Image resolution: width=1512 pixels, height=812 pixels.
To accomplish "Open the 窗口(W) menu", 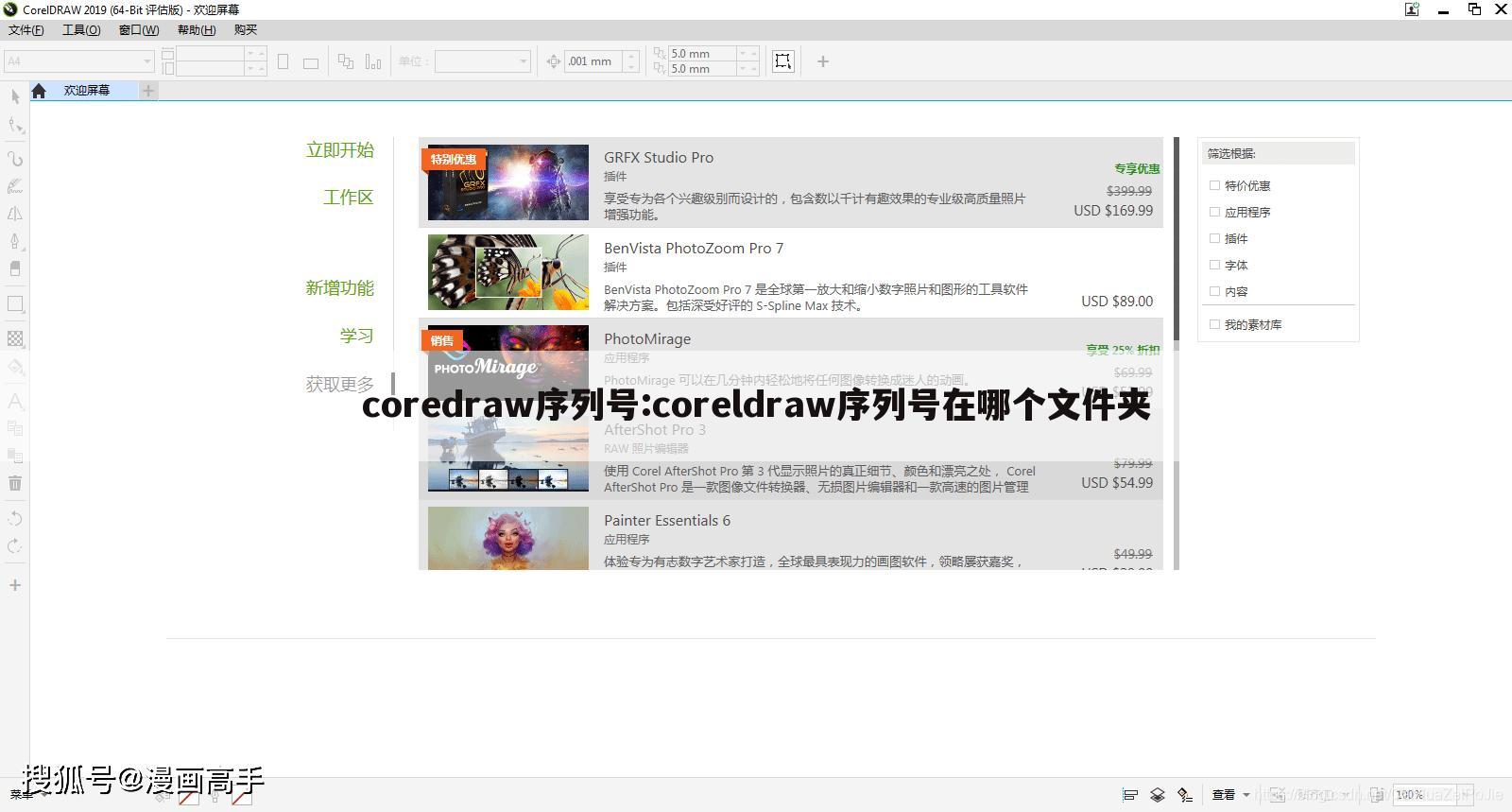I will point(139,30).
